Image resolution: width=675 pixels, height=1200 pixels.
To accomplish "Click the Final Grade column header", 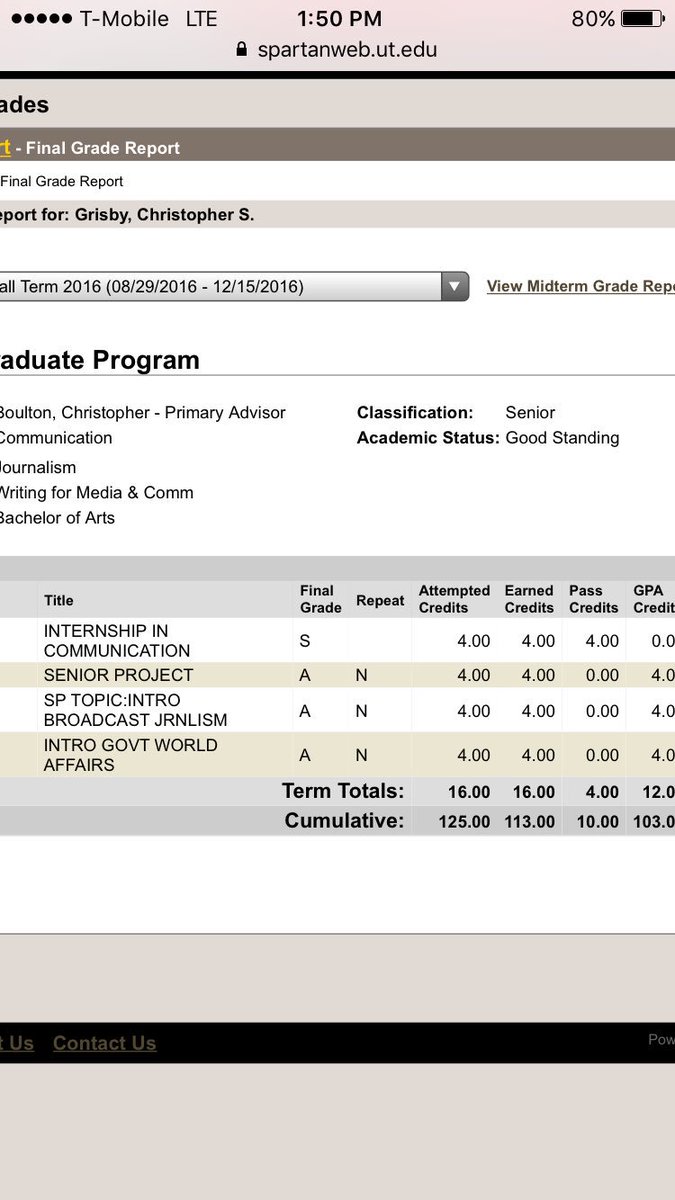I will pyautogui.click(x=320, y=599).
